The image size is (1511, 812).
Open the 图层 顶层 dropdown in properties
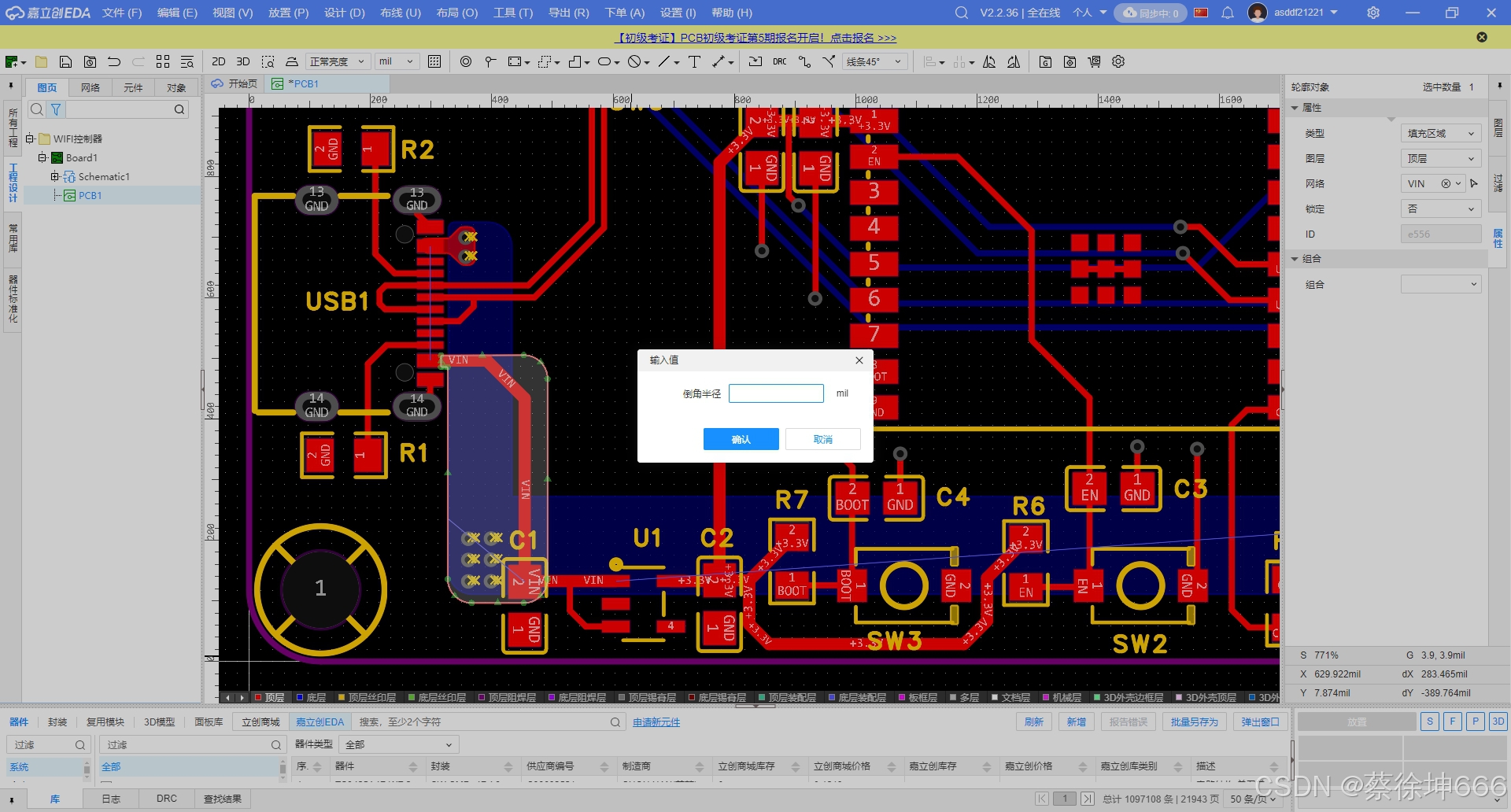[1441, 159]
